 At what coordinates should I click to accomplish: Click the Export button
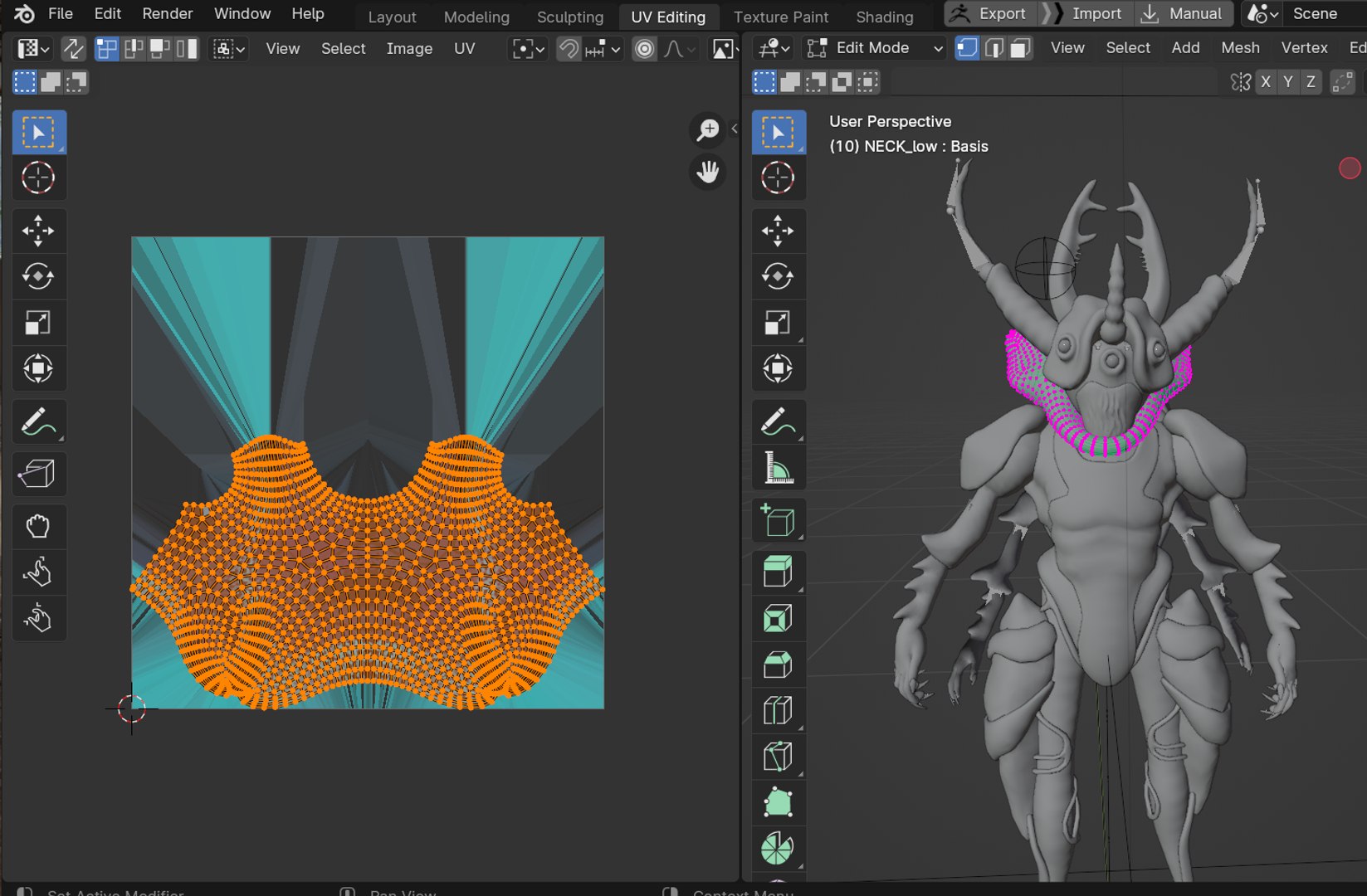[x=989, y=14]
